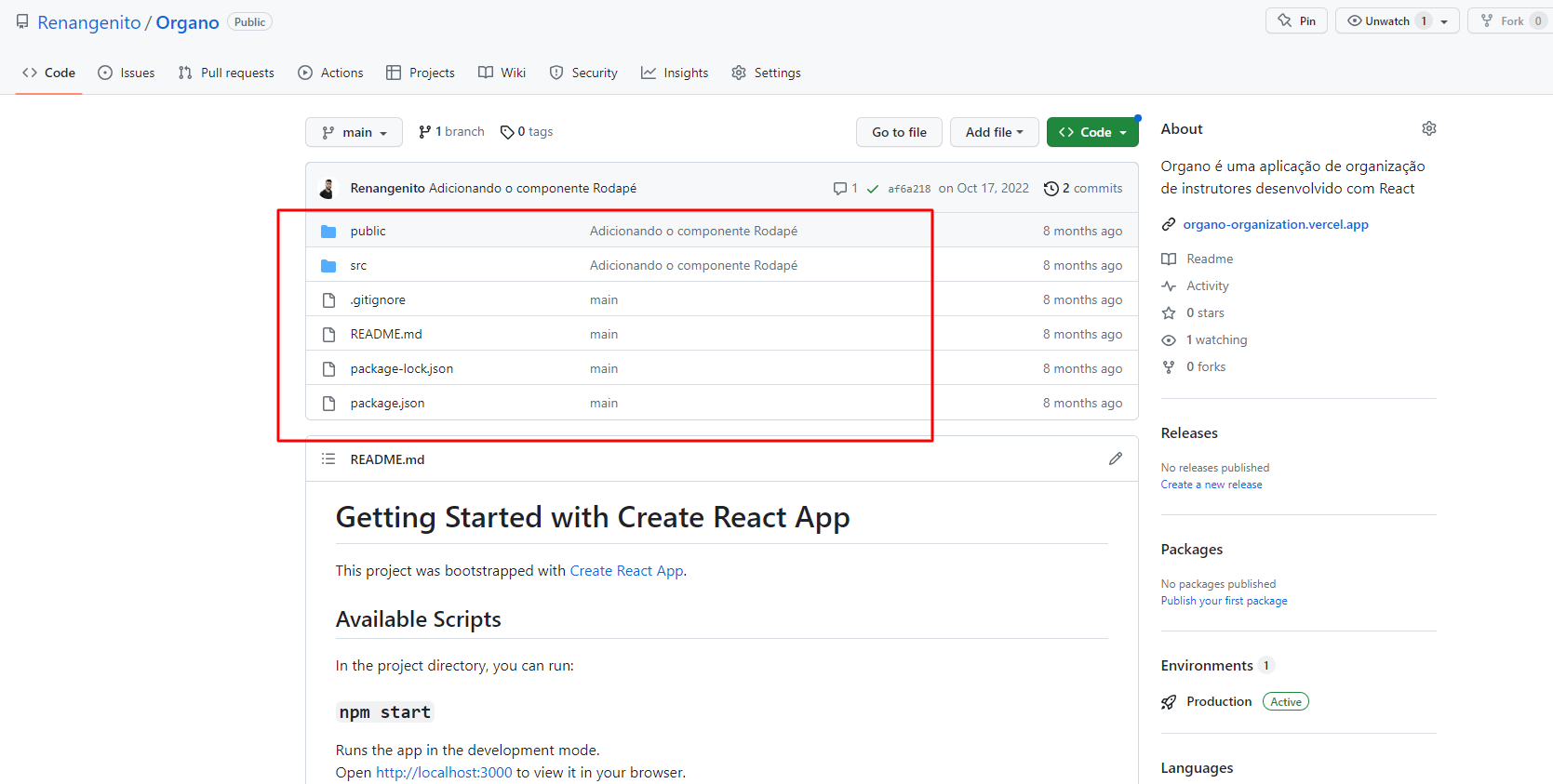1553x784 pixels.
Task: Open the Projects tab
Action: click(x=421, y=73)
